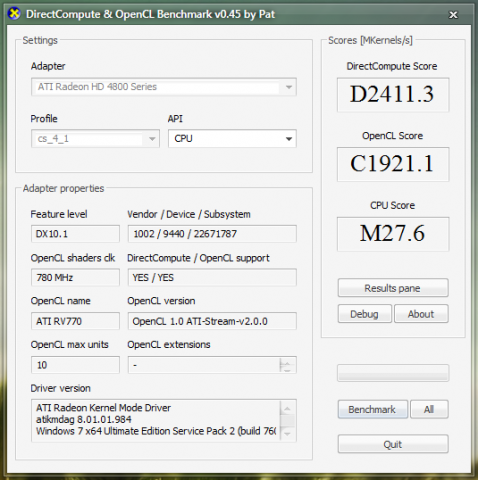The image size is (478, 480).
Task: Open the Results pane
Action: coord(393,288)
